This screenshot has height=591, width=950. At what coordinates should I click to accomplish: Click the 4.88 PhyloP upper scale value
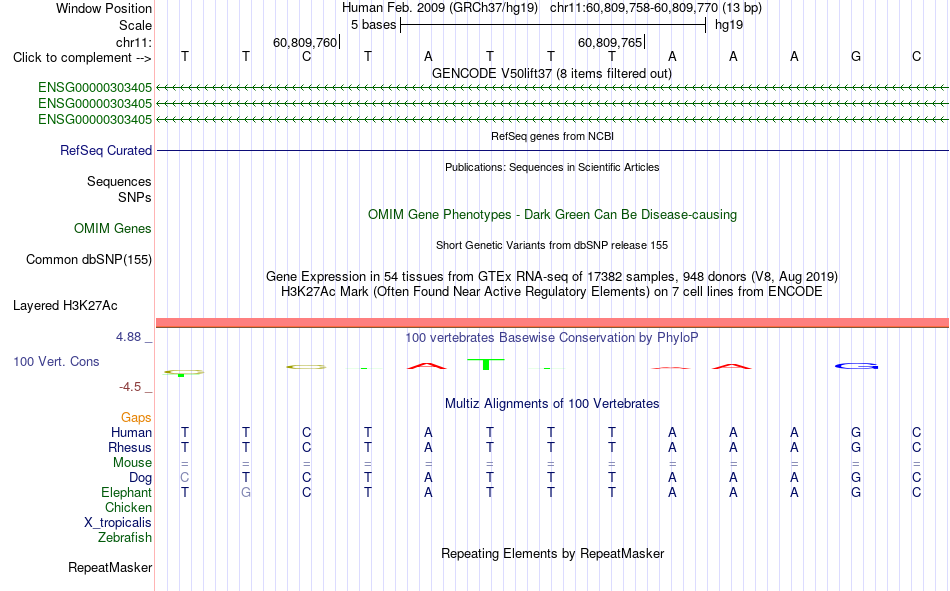[129, 337]
